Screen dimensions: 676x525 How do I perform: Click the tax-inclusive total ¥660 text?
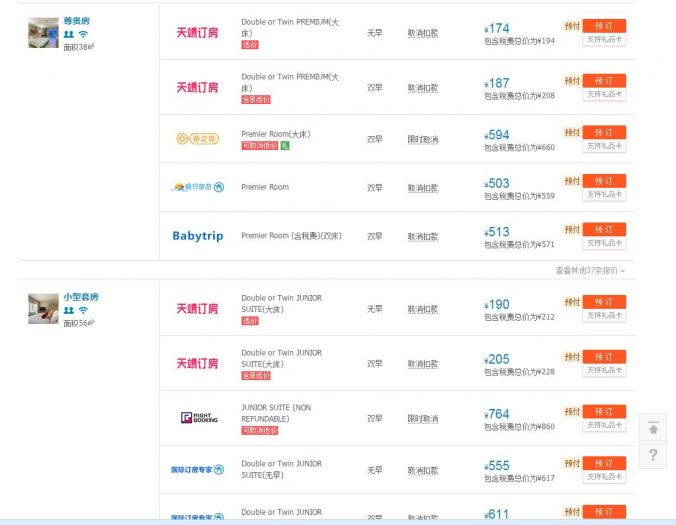click(520, 147)
